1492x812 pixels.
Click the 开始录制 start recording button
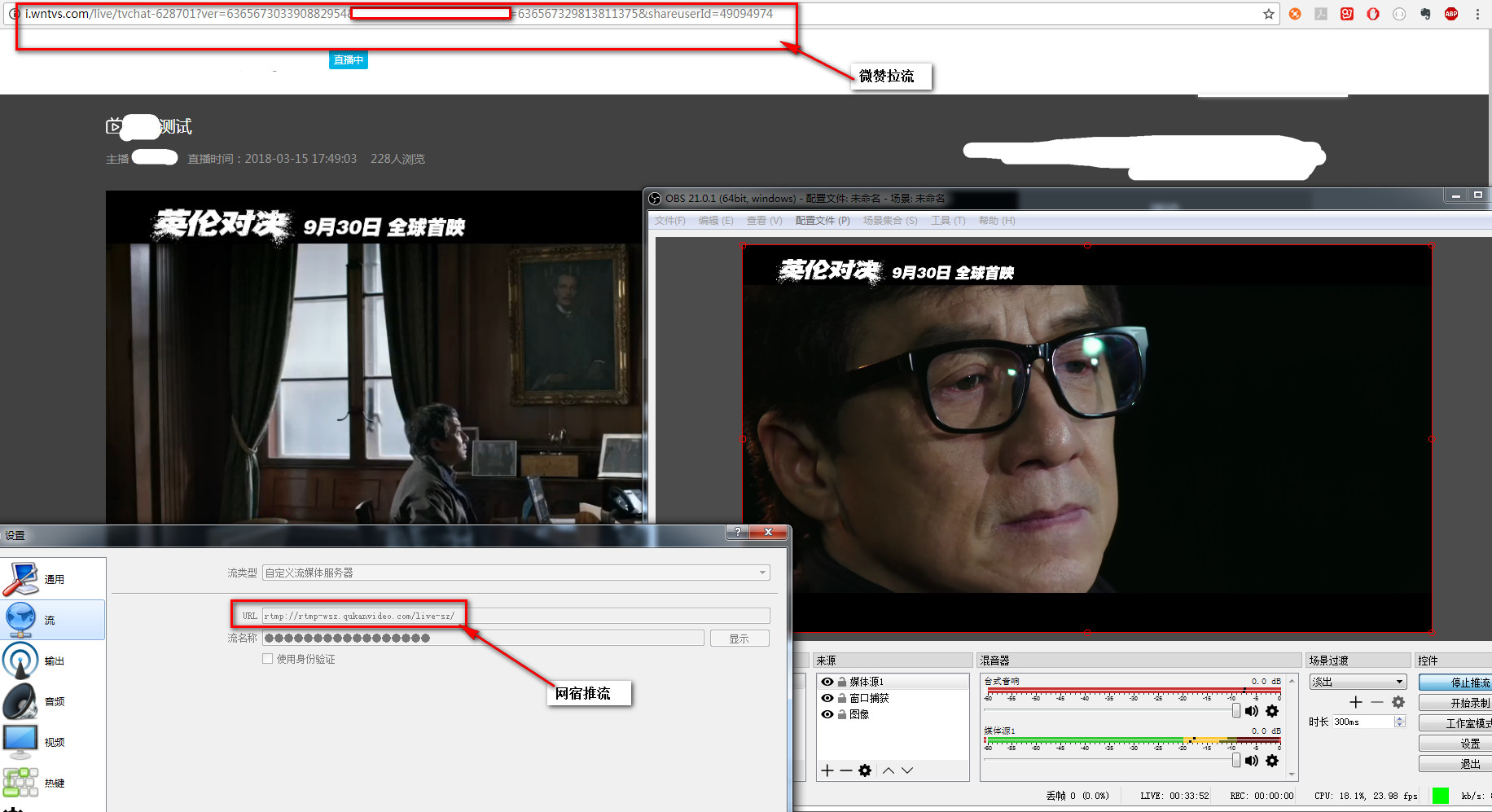[x=1455, y=703]
